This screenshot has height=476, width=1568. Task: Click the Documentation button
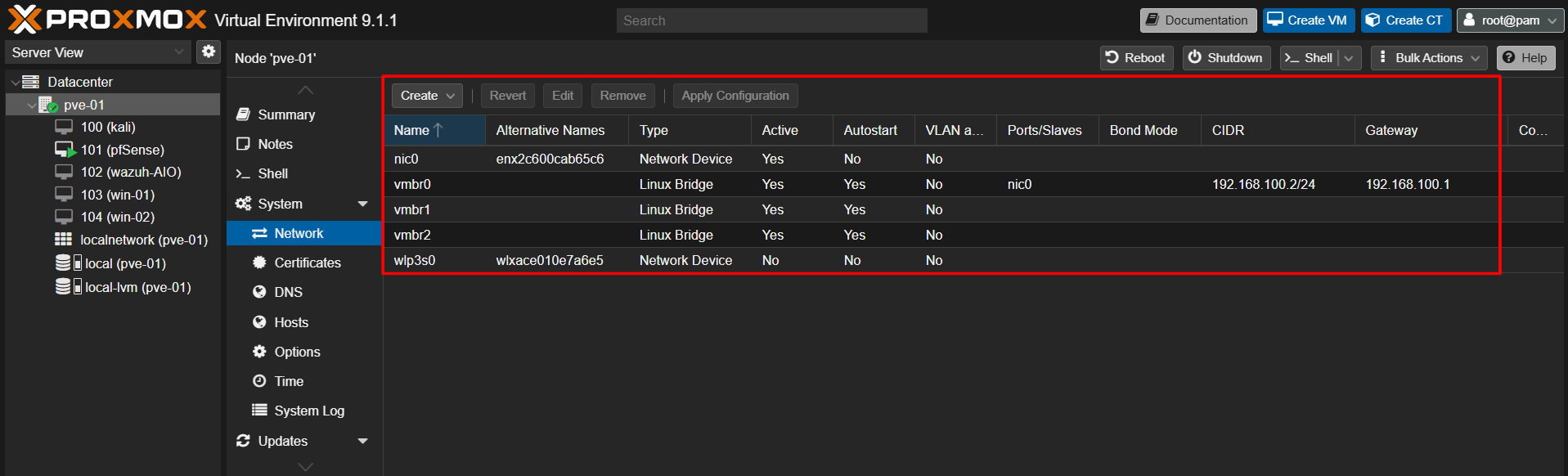[1198, 20]
